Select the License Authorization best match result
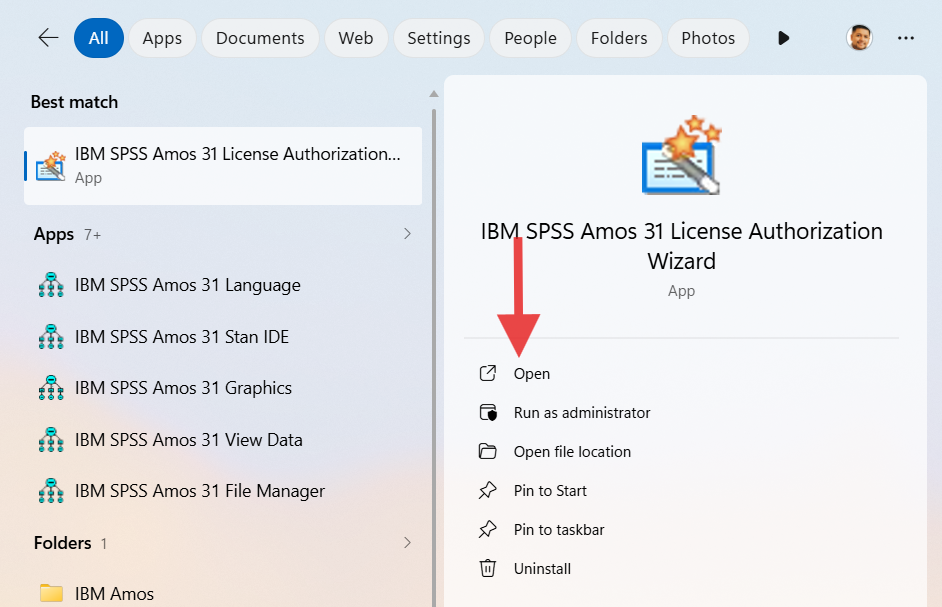This screenshot has height=607, width=942. (223, 166)
